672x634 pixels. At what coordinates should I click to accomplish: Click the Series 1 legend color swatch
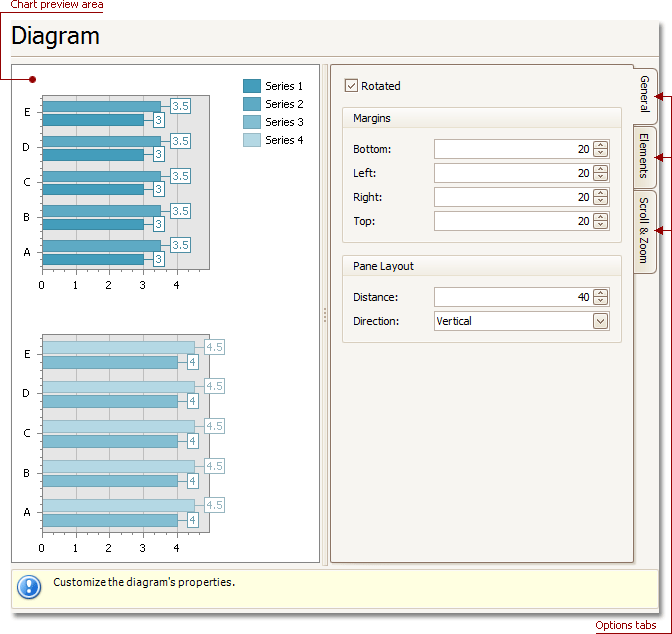click(x=252, y=86)
